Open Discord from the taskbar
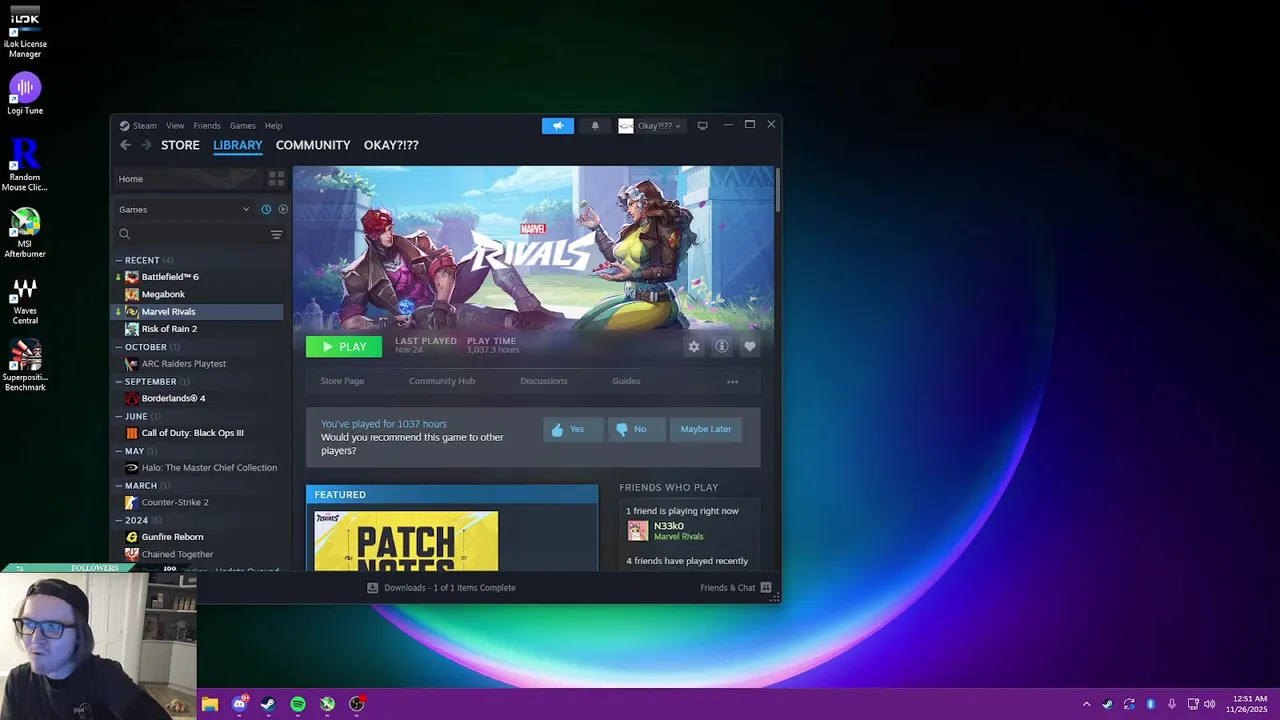 239,704
